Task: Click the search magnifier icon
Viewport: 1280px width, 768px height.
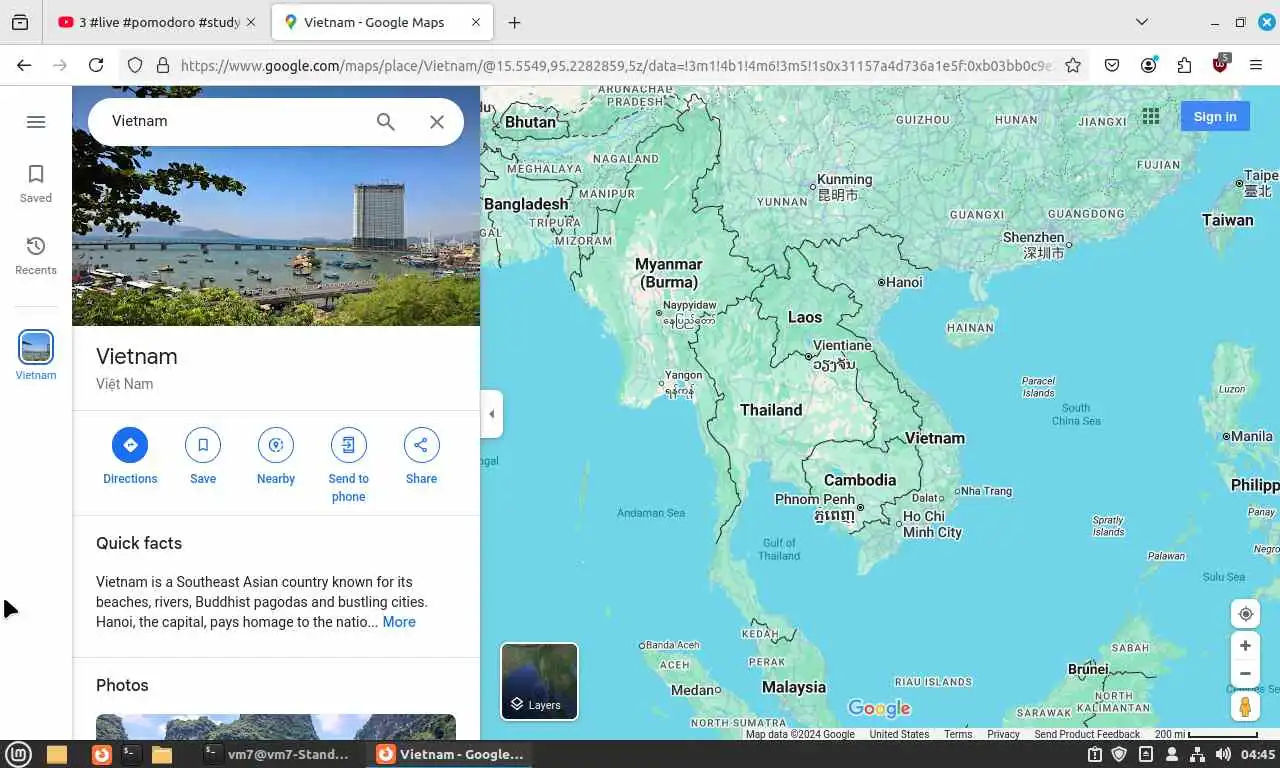Action: point(386,122)
